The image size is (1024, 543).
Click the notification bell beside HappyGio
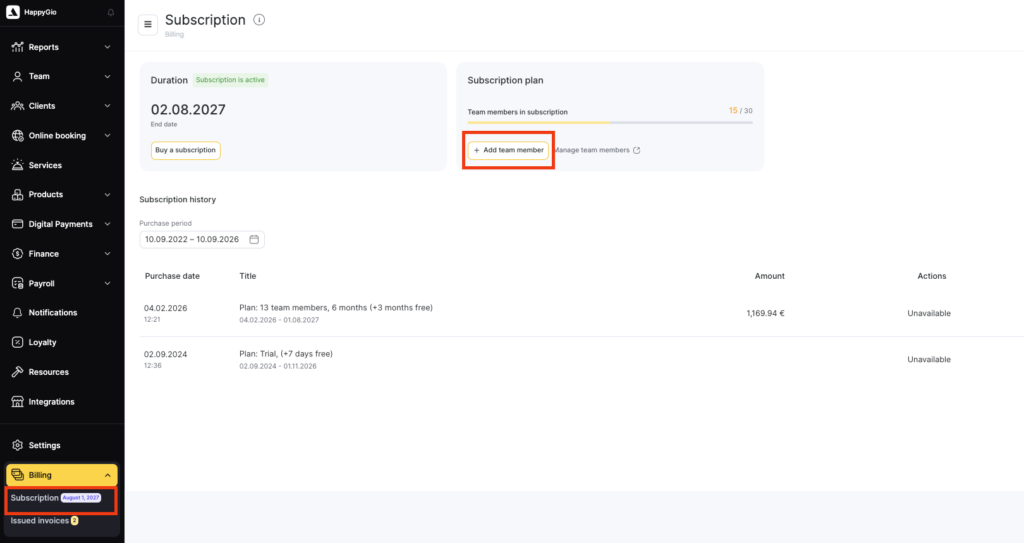pos(111,12)
